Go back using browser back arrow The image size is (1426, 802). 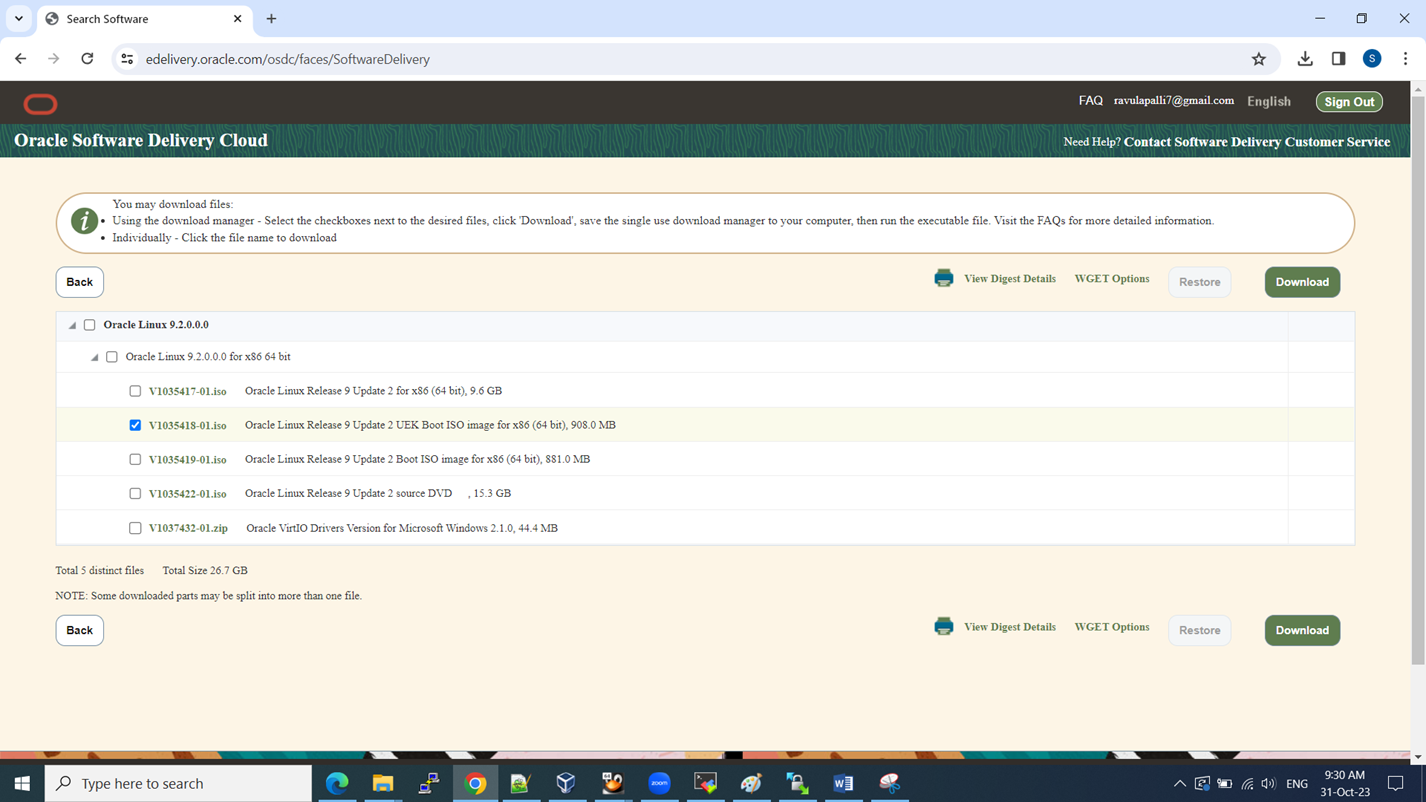point(21,59)
